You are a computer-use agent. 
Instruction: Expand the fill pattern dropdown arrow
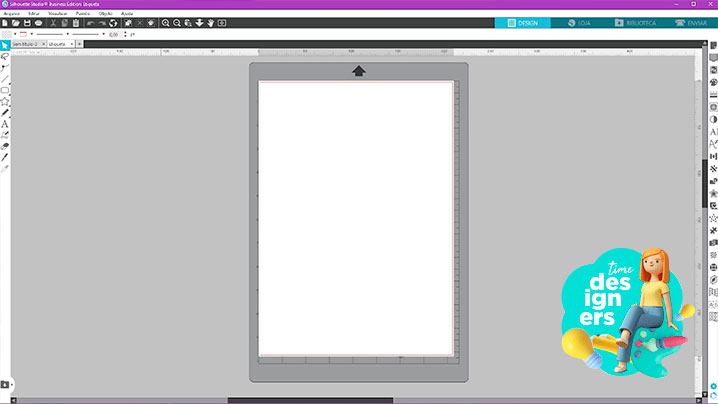(15, 34)
